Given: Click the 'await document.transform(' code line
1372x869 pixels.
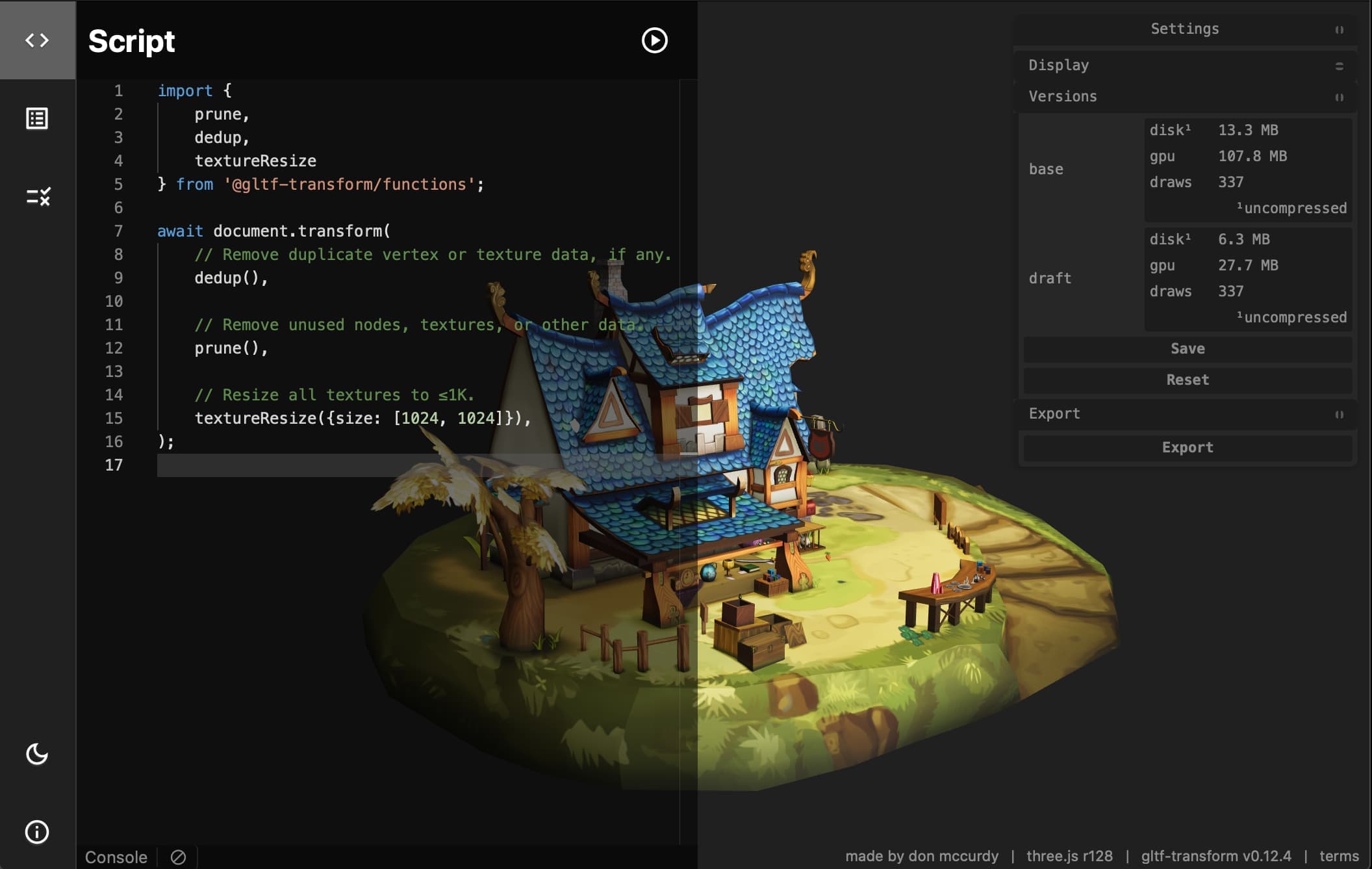Looking at the screenshot, I should [273, 231].
